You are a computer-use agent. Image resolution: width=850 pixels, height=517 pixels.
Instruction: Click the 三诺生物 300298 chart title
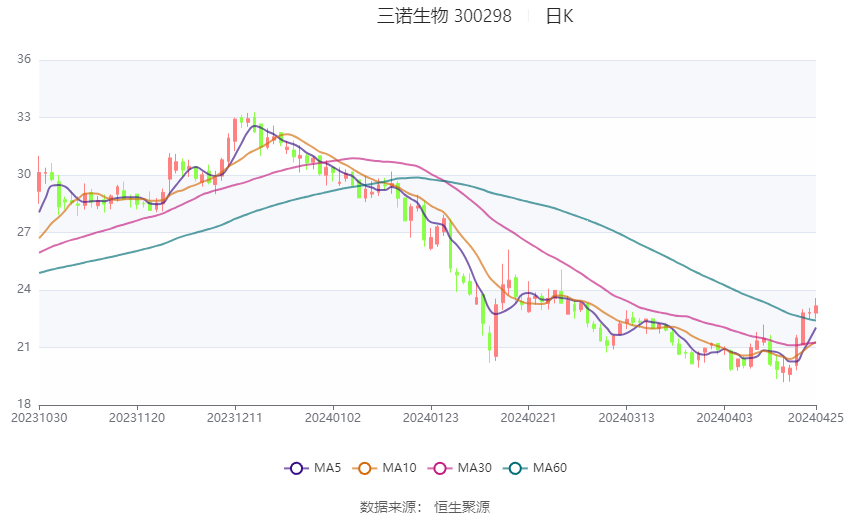[444, 16]
